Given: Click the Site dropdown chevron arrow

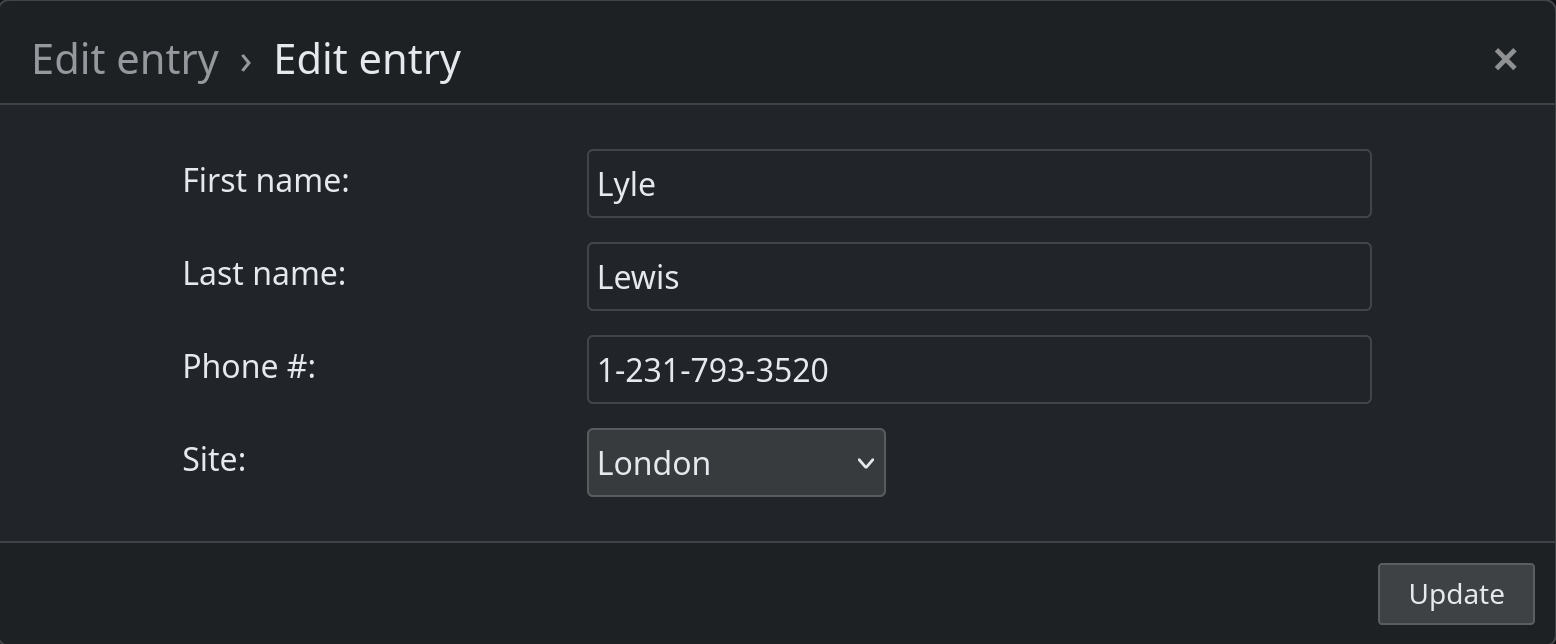Looking at the screenshot, I should tap(865, 463).
